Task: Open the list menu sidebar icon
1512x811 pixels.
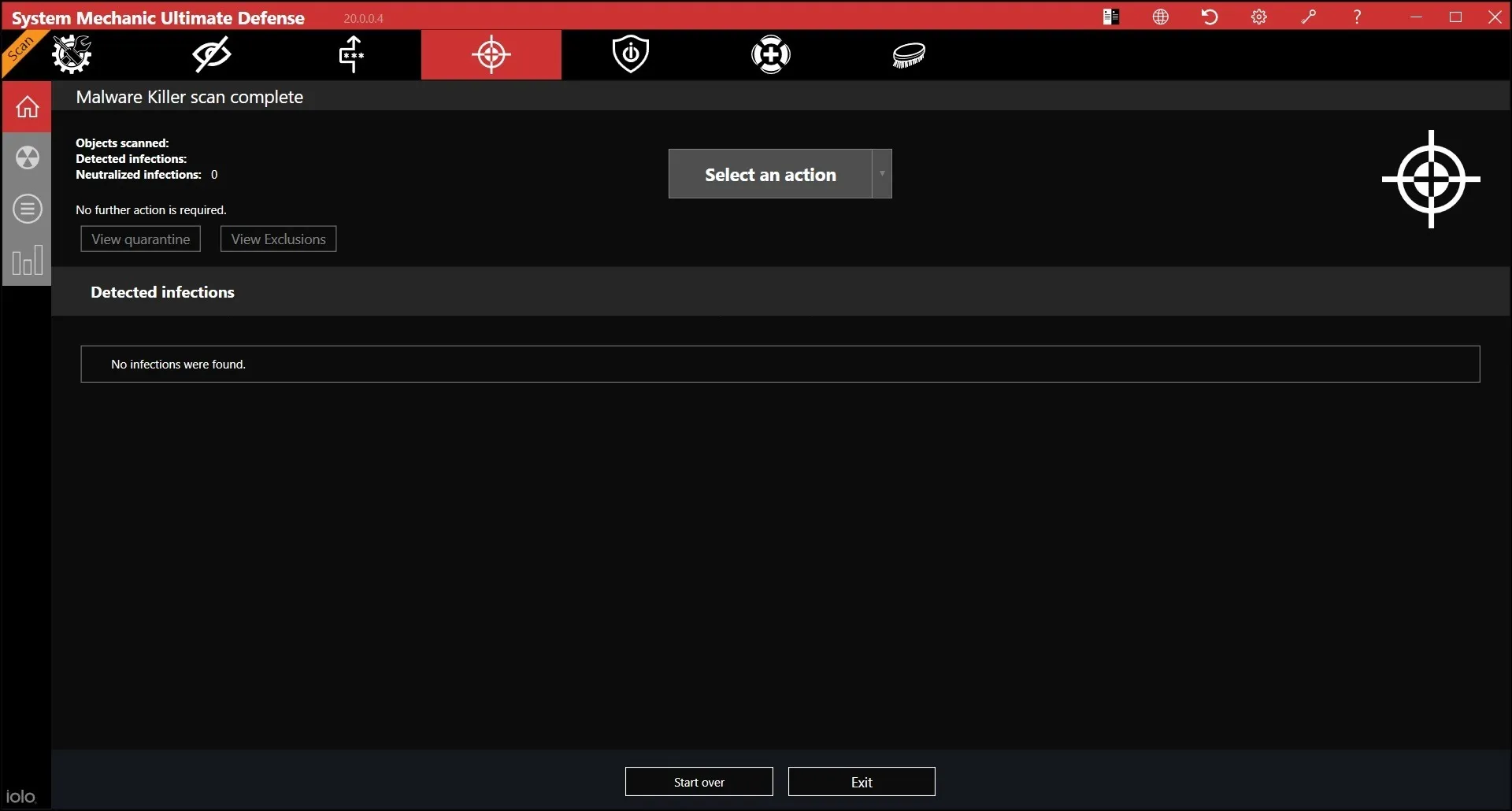Action: click(x=28, y=209)
